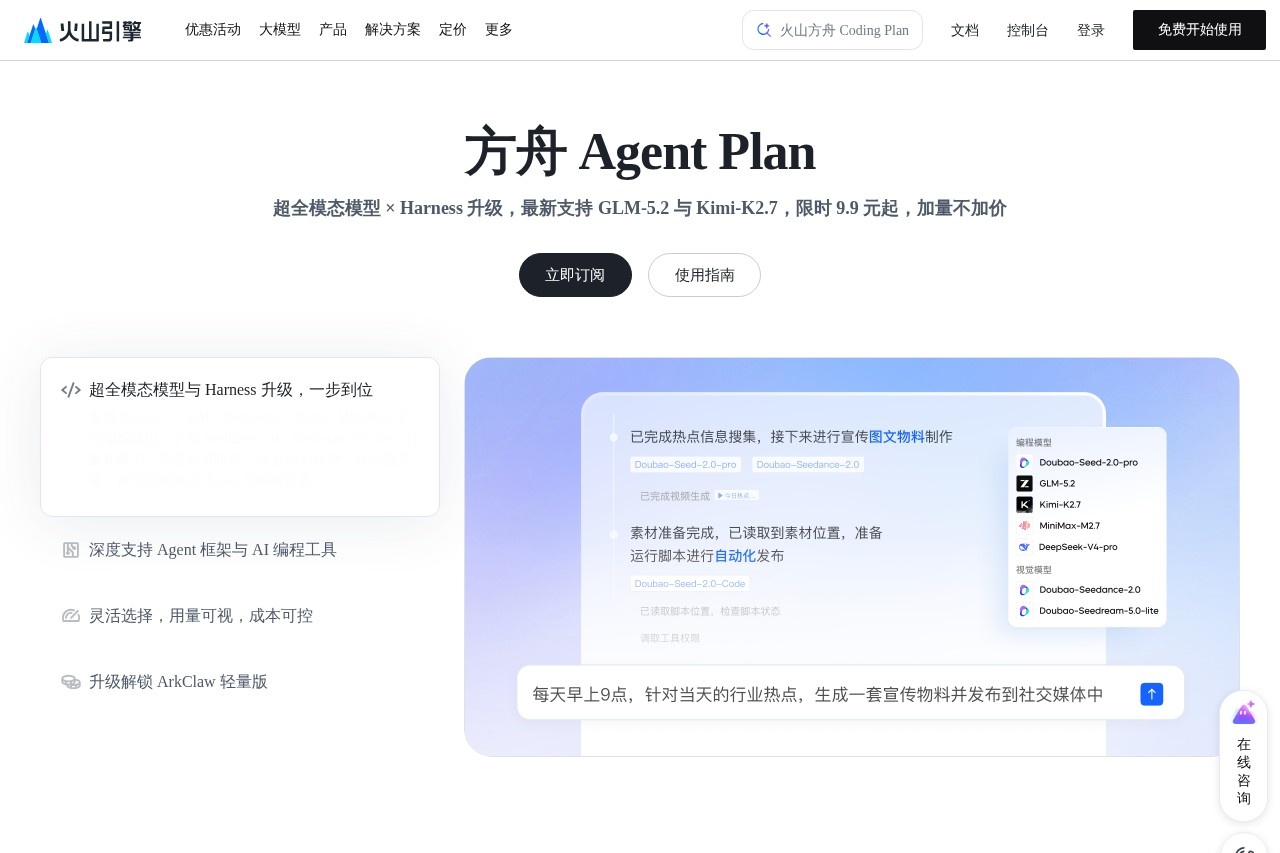Click the 已完成视频生成 status text

point(675,496)
